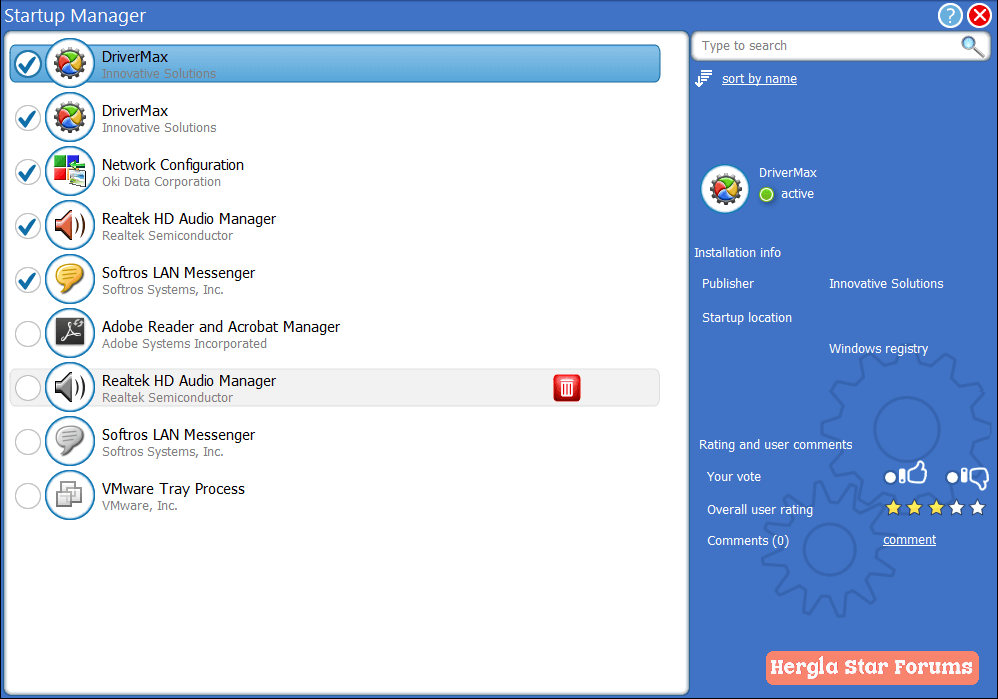Disable the checked Softros LAN Messenger entry
Screen dimensions: 998x699
point(28,280)
